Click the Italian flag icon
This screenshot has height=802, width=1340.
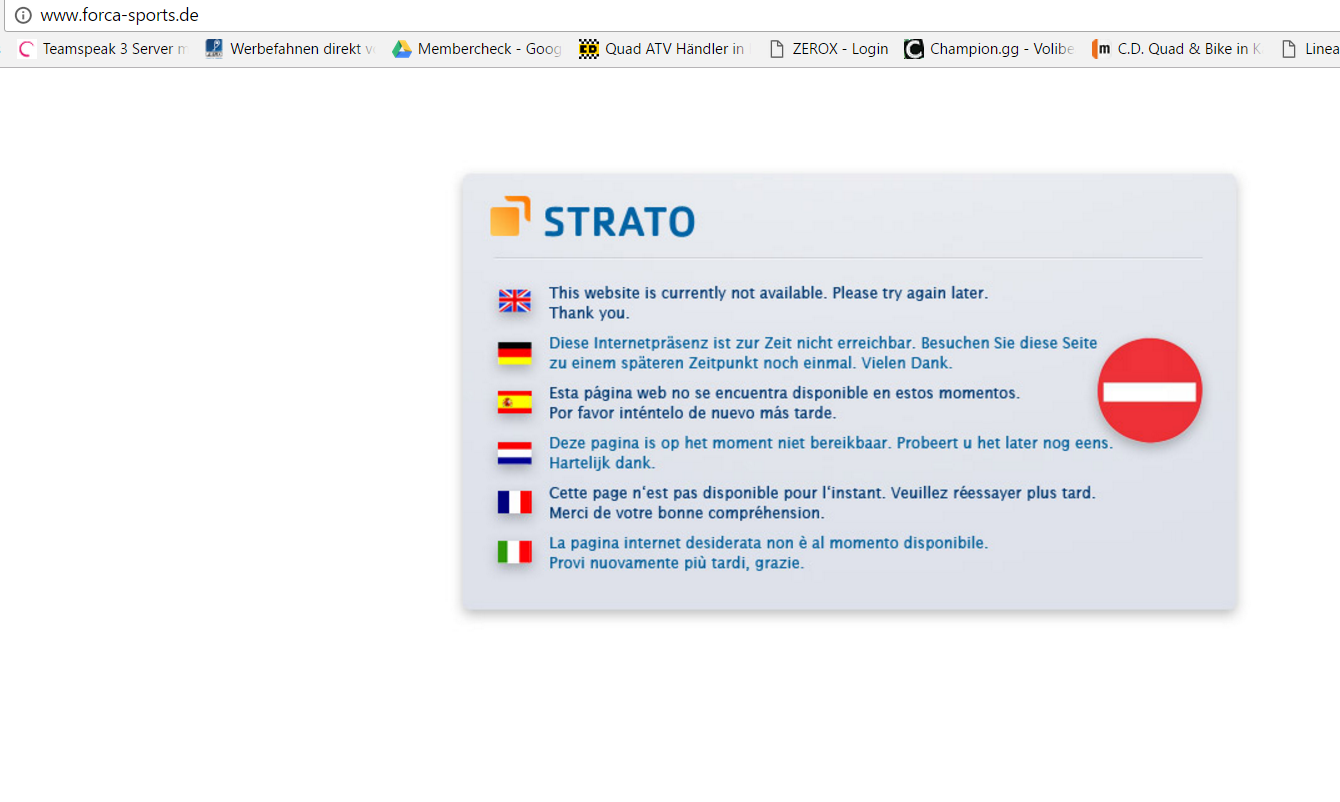[514, 552]
